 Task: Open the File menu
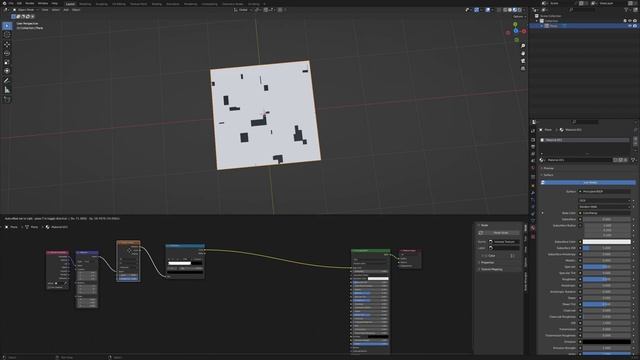(x=11, y=3)
